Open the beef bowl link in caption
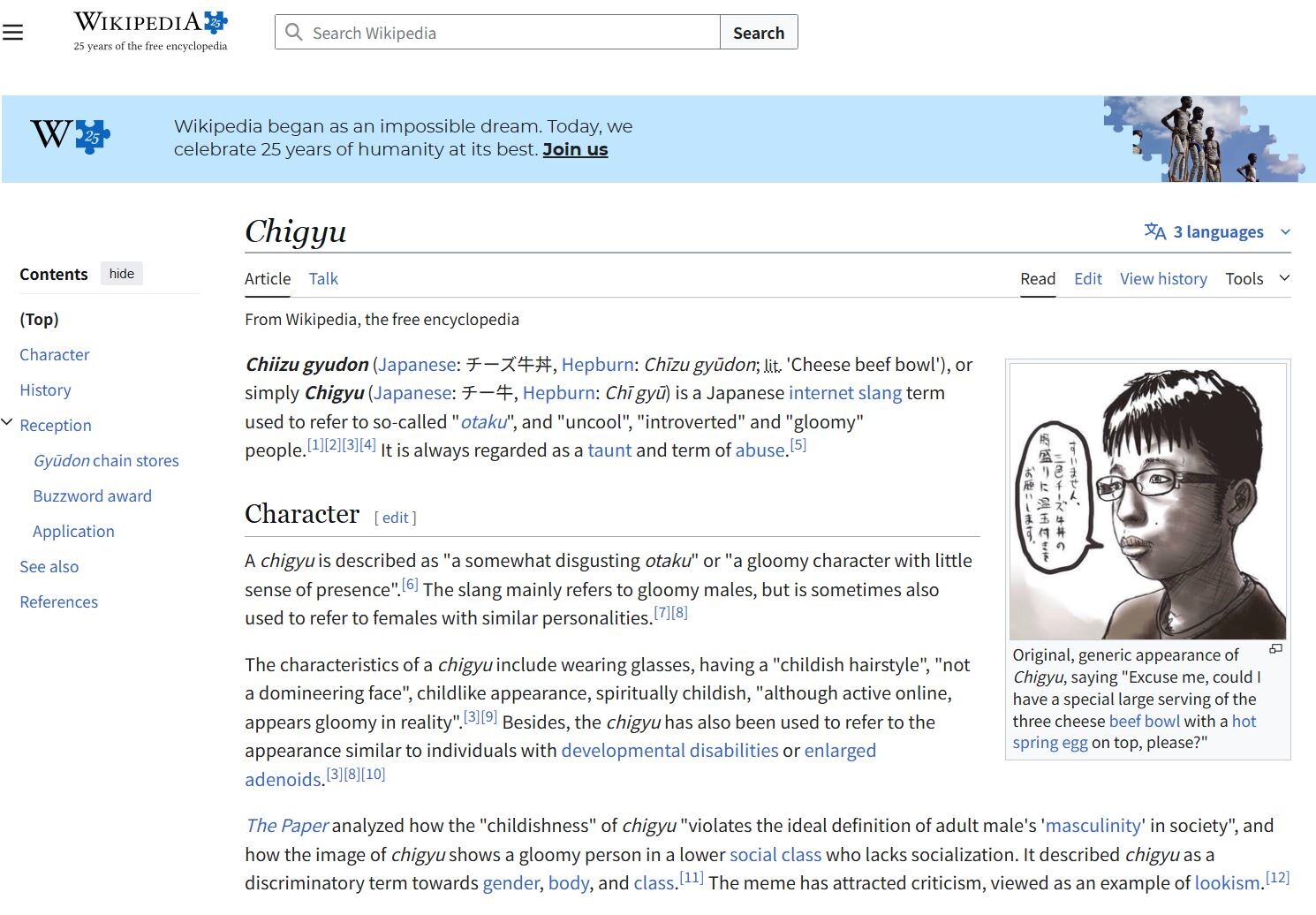 coord(1144,721)
